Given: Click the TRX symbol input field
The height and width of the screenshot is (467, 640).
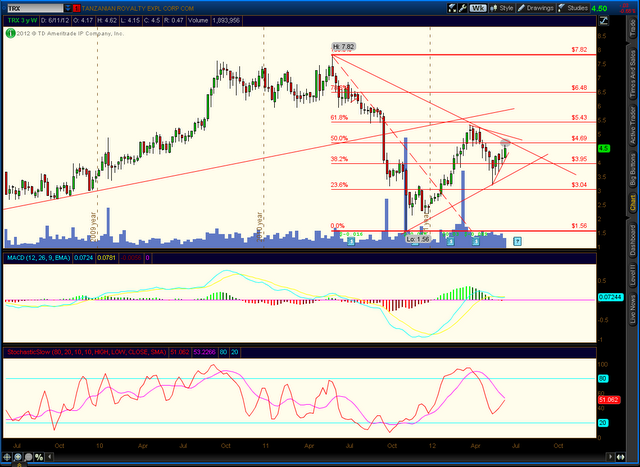Looking at the screenshot, I should [x=34, y=8].
